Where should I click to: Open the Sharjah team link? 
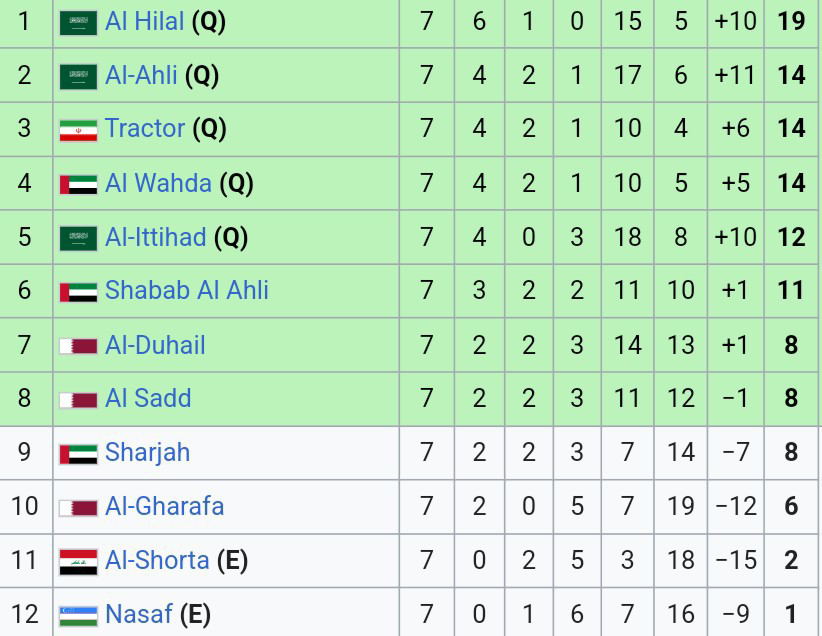[147, 452]
